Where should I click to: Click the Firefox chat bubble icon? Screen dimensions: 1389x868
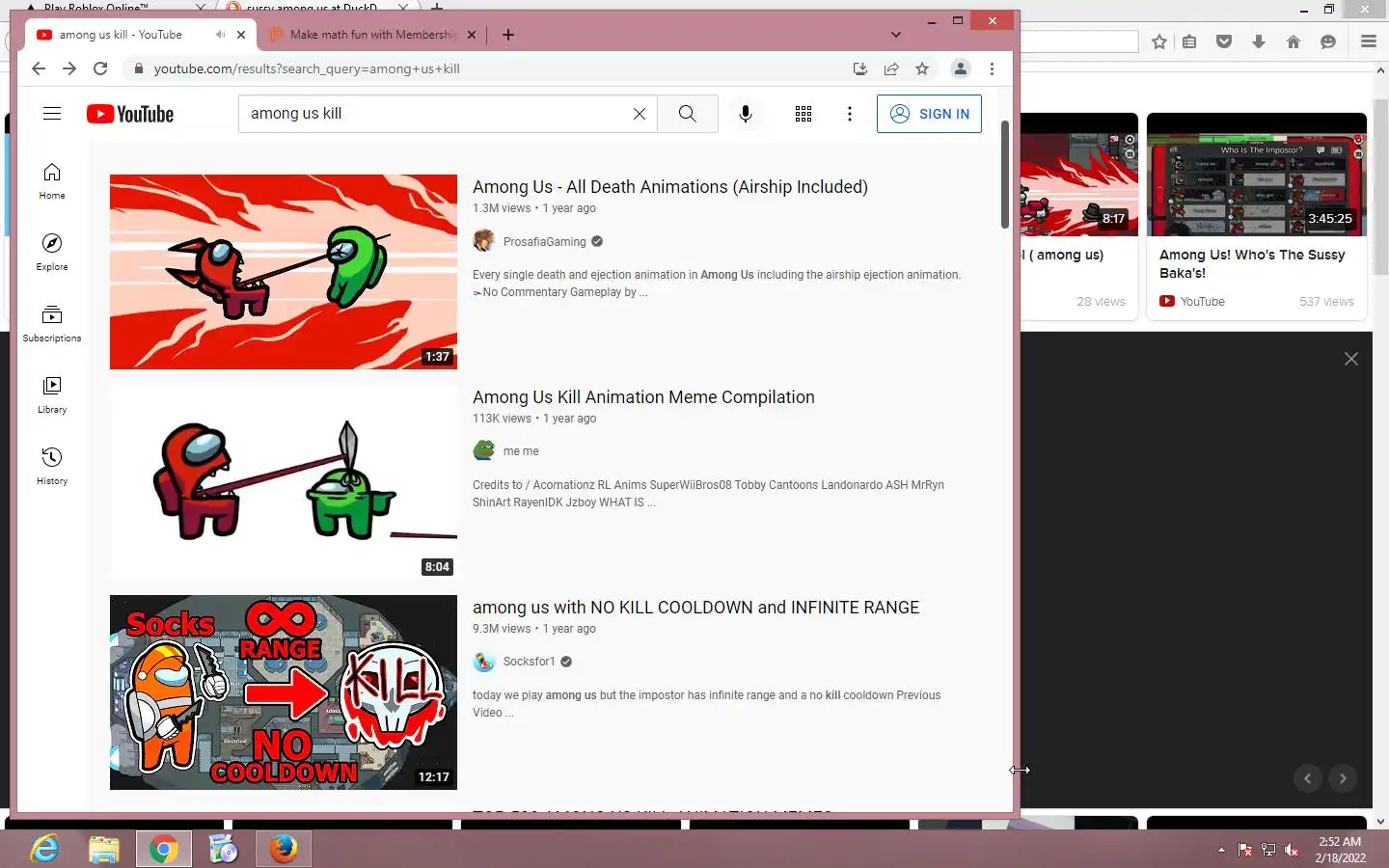pos(1328,41)
